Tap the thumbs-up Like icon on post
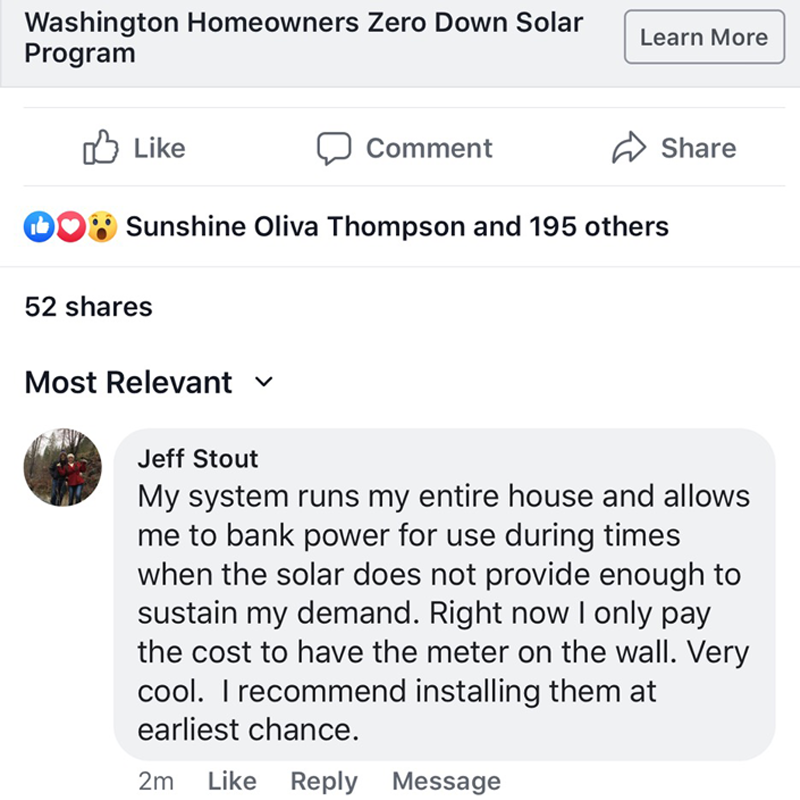This screenshot has width=800, height=800. 99,149
